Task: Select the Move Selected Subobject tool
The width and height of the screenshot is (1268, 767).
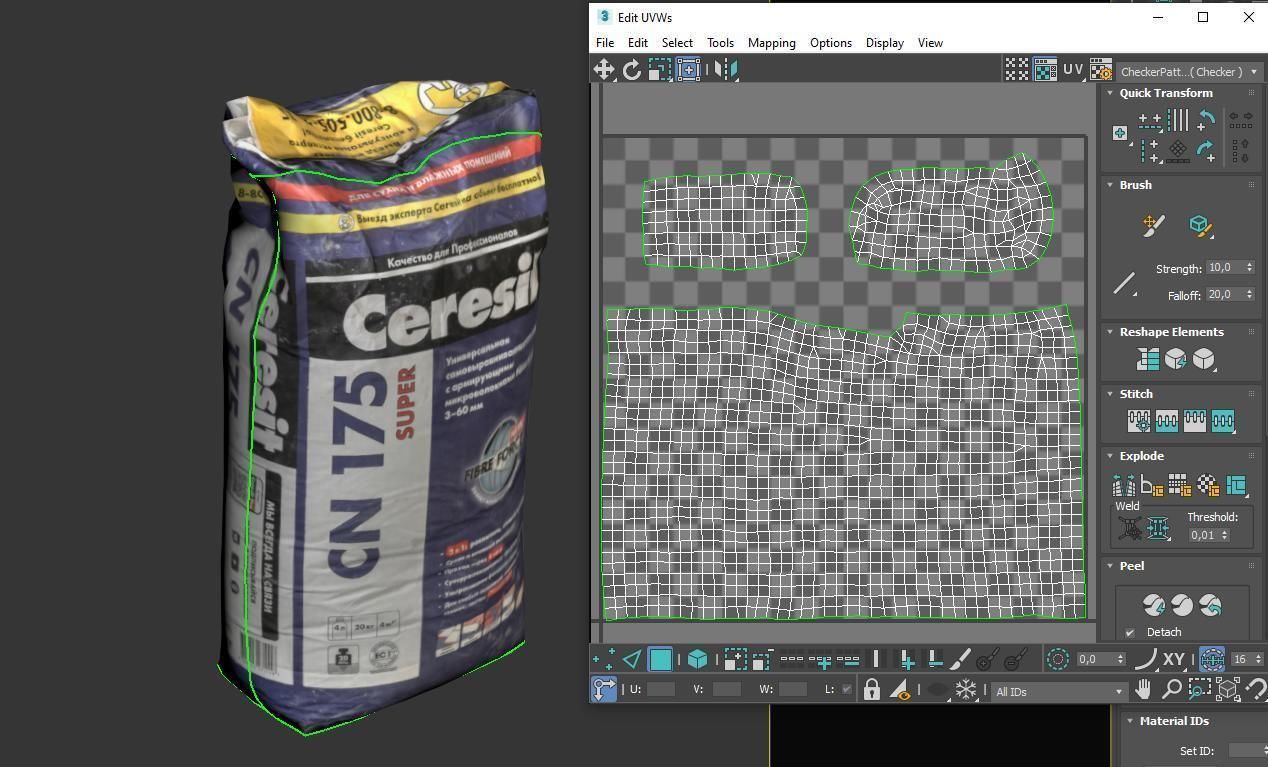Action: [x=604, y=69]
